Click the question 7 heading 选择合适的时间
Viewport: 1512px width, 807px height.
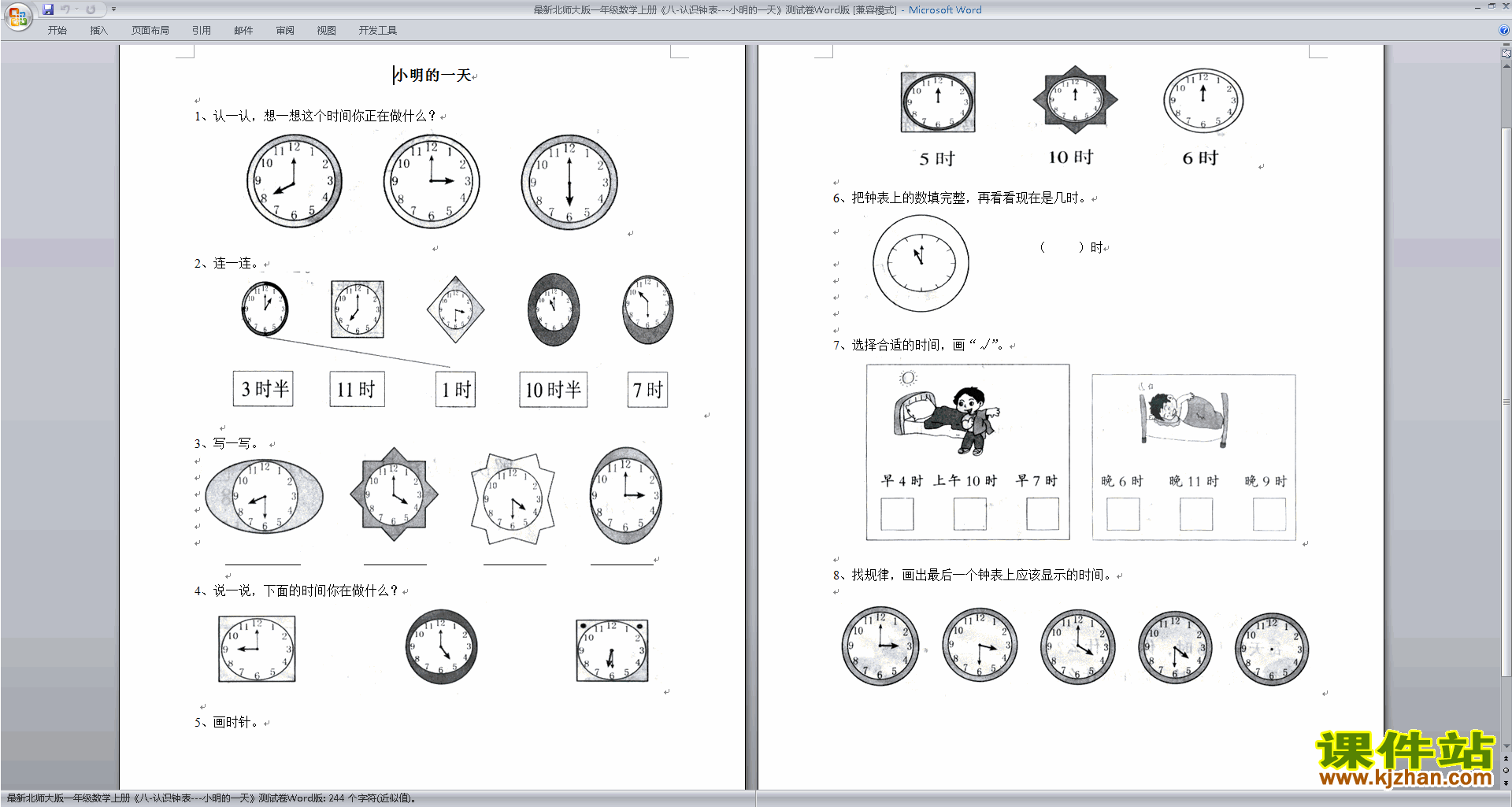coord(918,345)
